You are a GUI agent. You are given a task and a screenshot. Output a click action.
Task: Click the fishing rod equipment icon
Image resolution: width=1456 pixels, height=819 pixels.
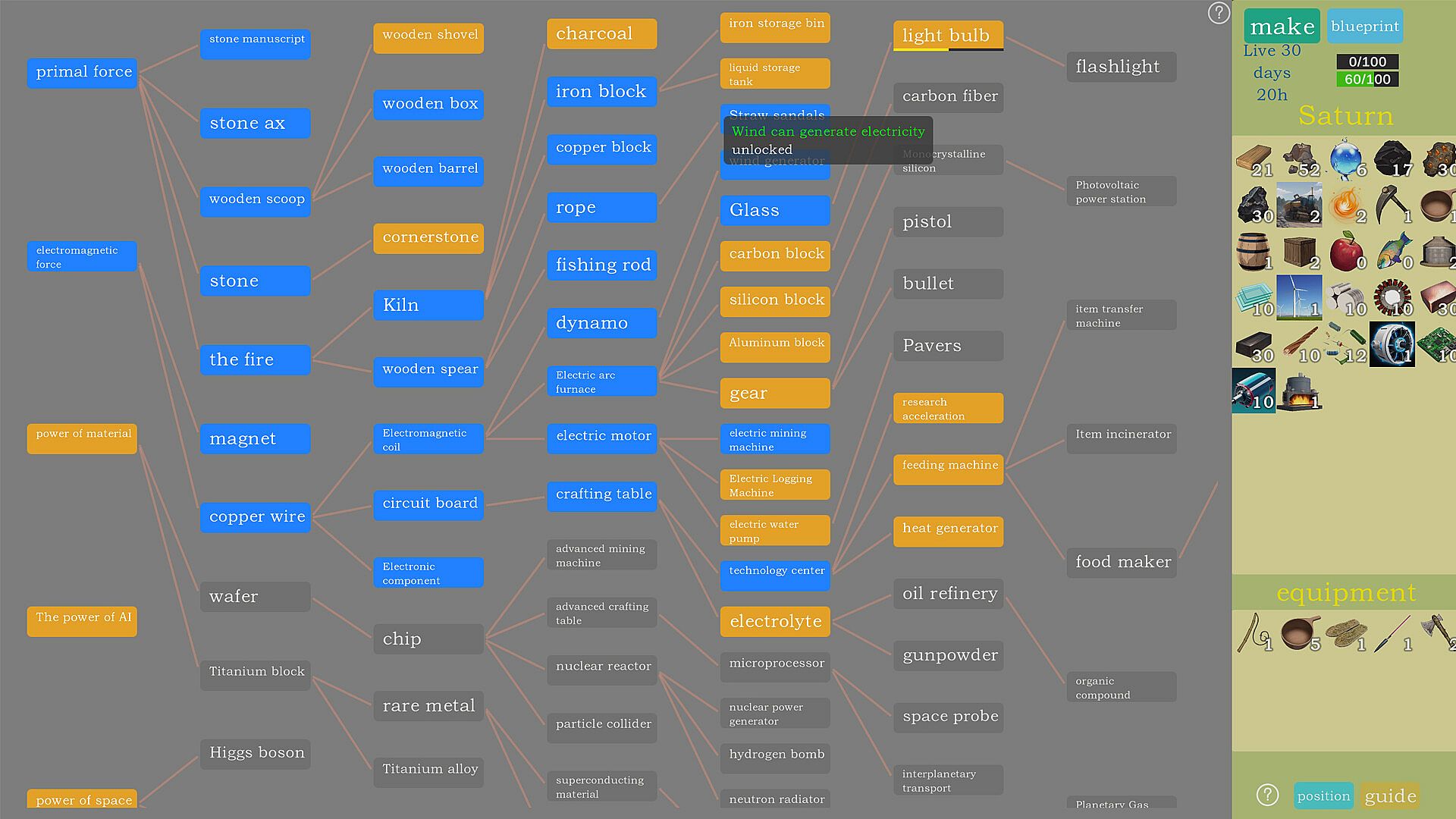tap(1254, 633)
